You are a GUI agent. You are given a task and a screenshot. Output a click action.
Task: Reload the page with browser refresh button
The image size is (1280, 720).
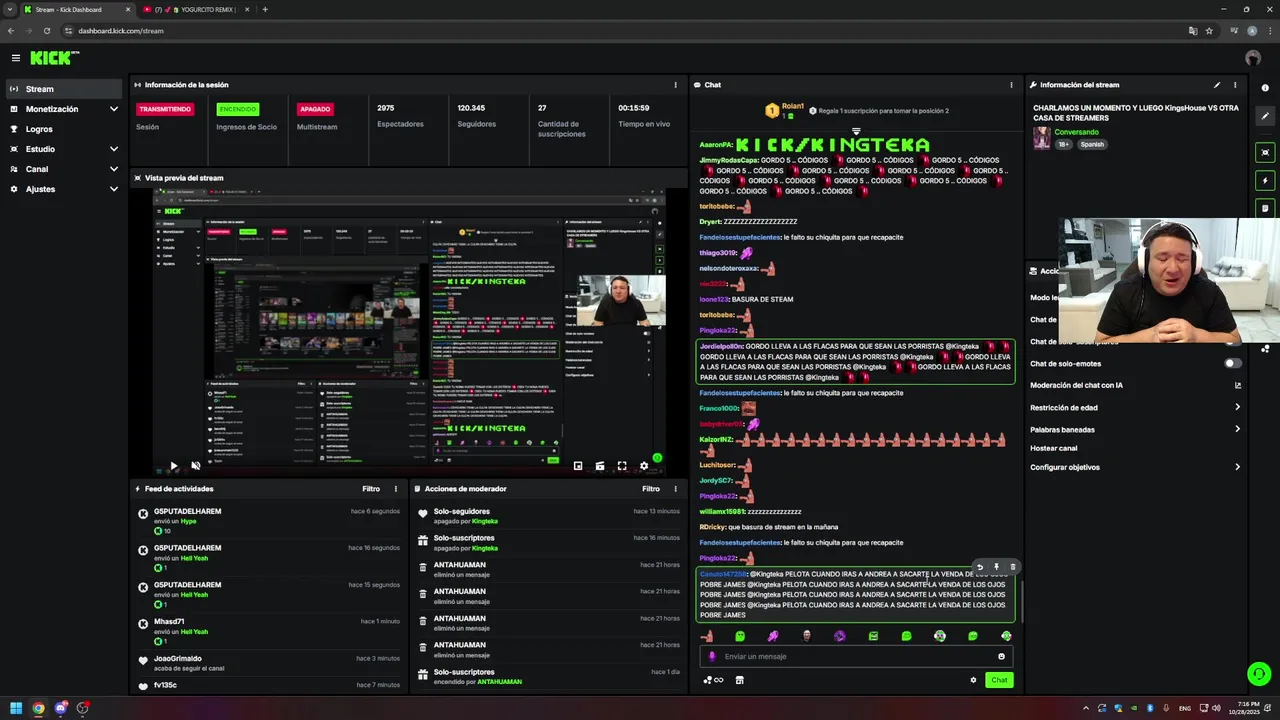click(46, 31)
